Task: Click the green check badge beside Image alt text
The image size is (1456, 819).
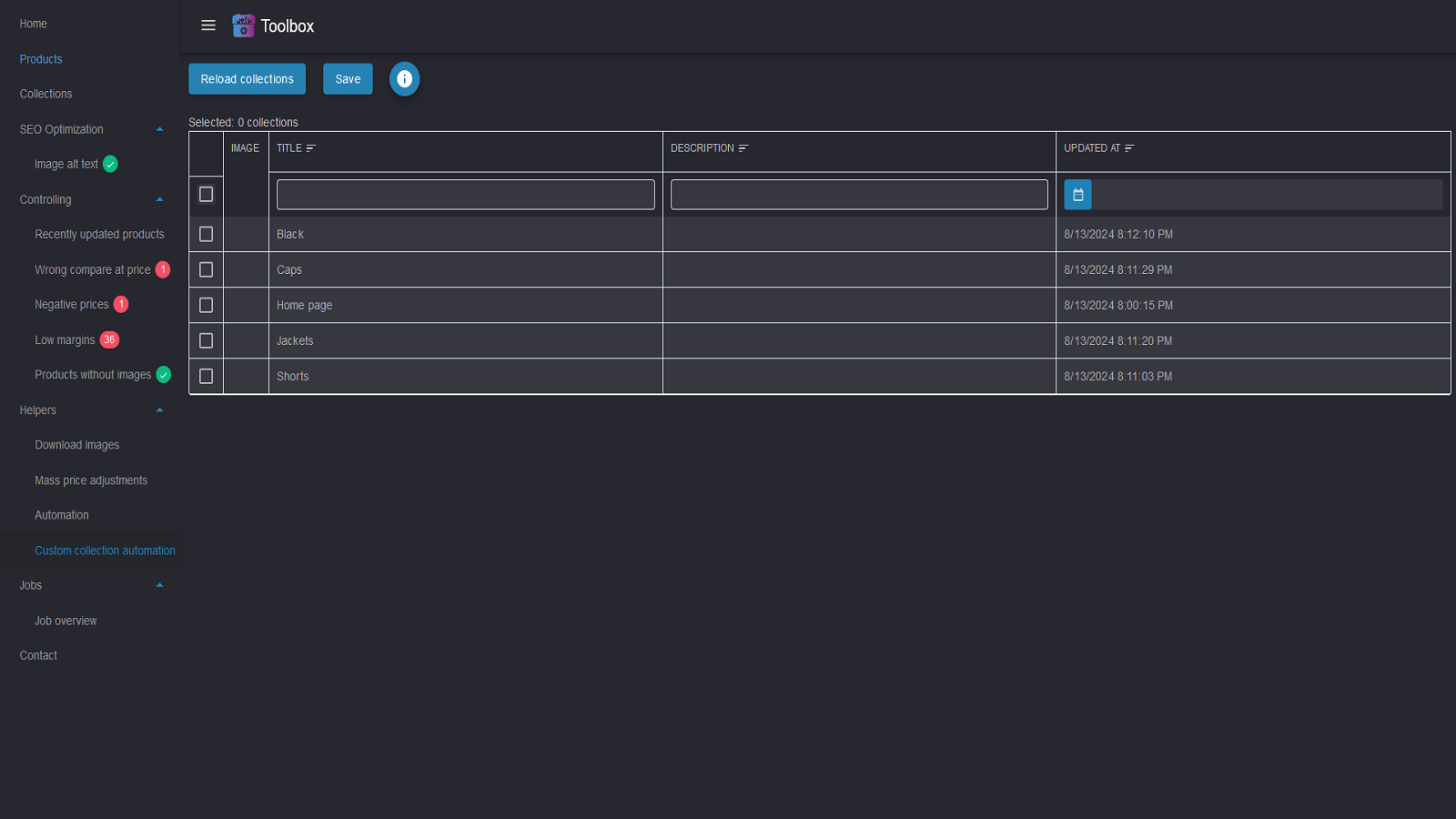Action: coord(110,164)
